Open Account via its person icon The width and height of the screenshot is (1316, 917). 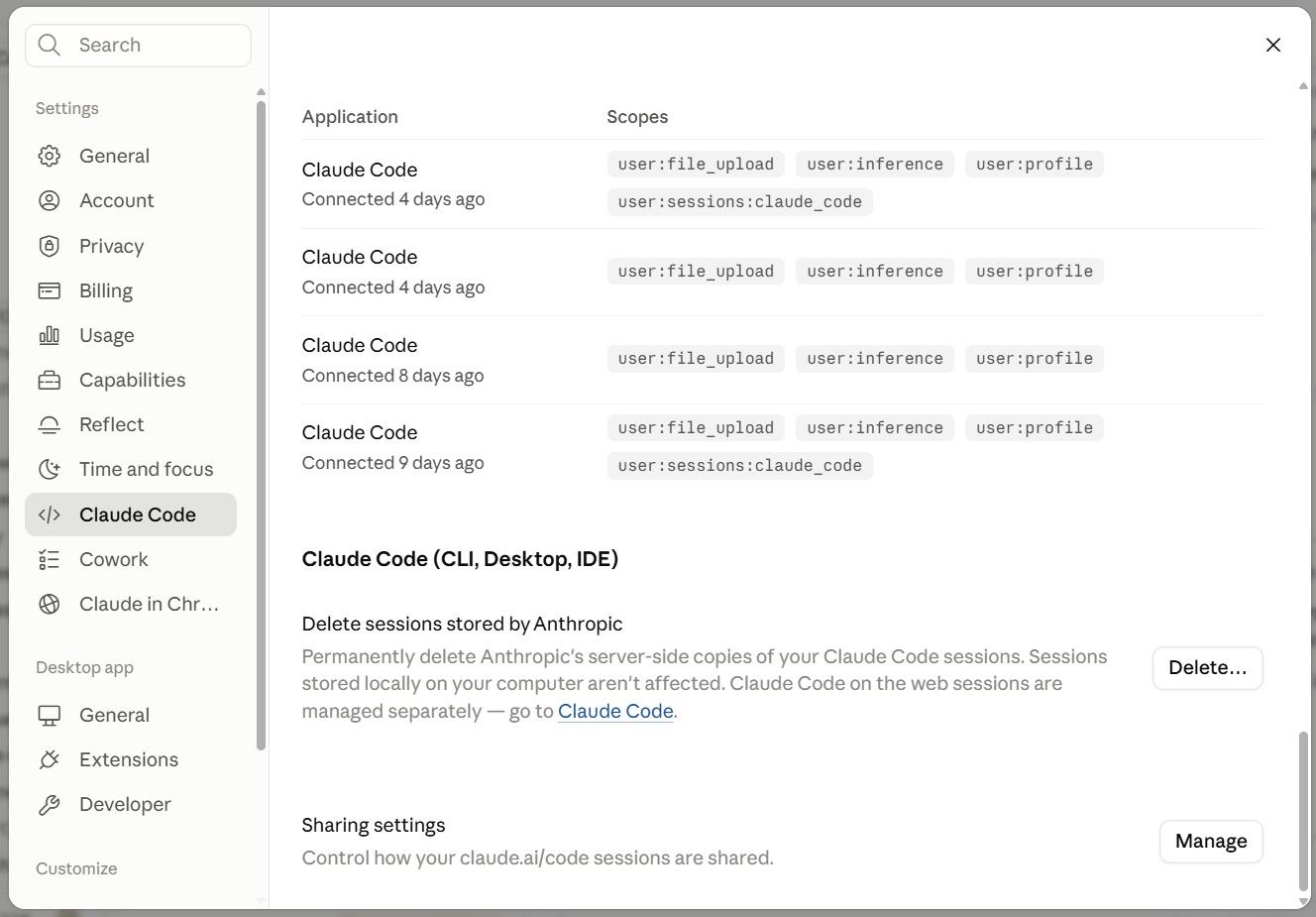[49, 200]
